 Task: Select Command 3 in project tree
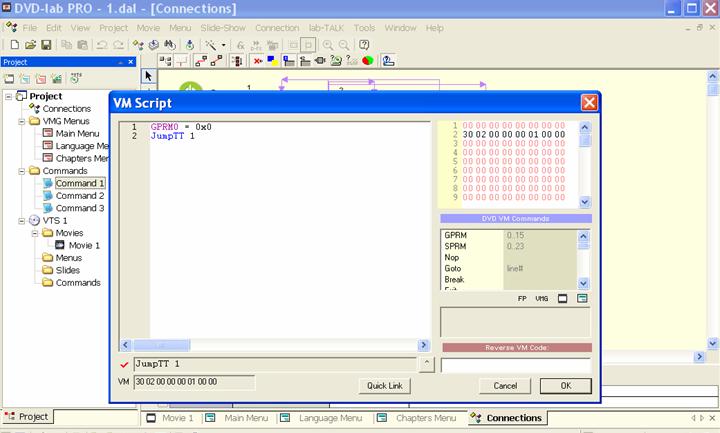pos(80,208)
